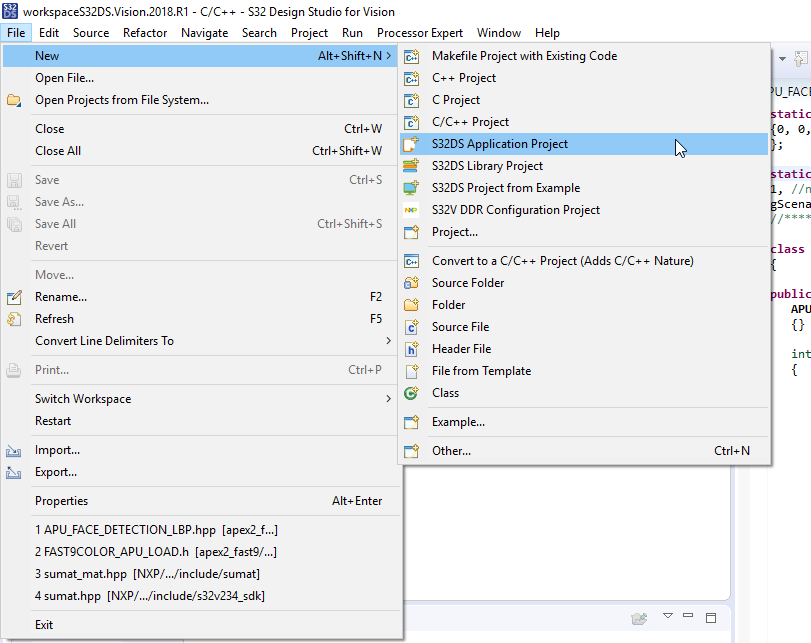Expand the New submenu arrow
The image size is (811, 643).
(388, 56)
